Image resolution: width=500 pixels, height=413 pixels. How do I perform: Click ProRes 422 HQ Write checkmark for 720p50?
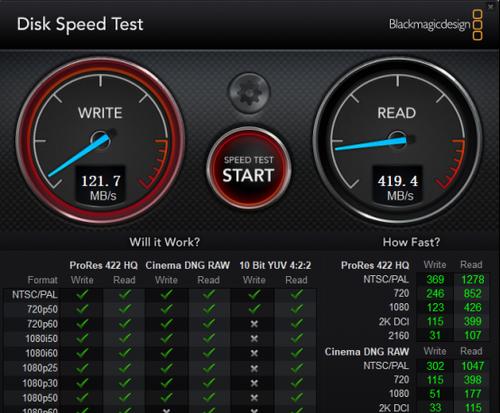tap(82, 309)
